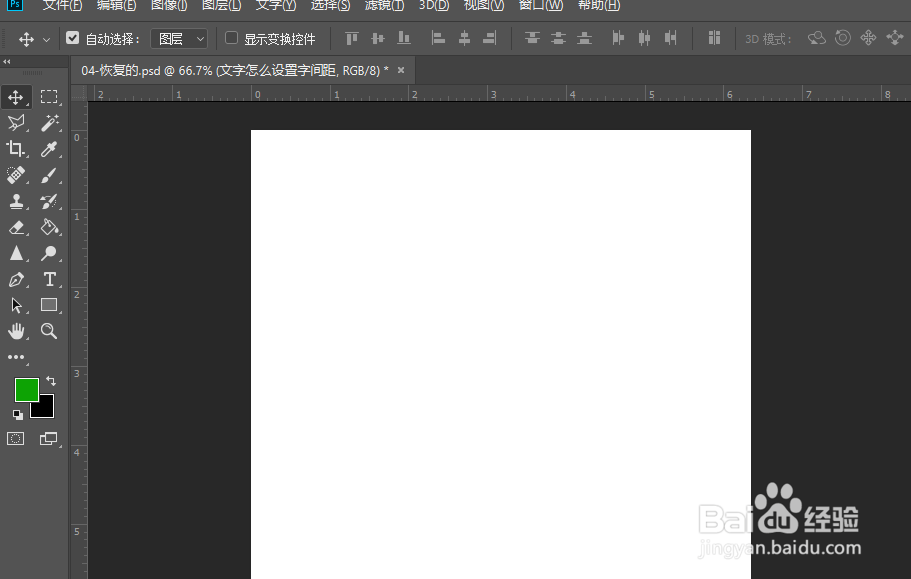
Task: Open the 图像(I) menu
Action: coord(169,5)
